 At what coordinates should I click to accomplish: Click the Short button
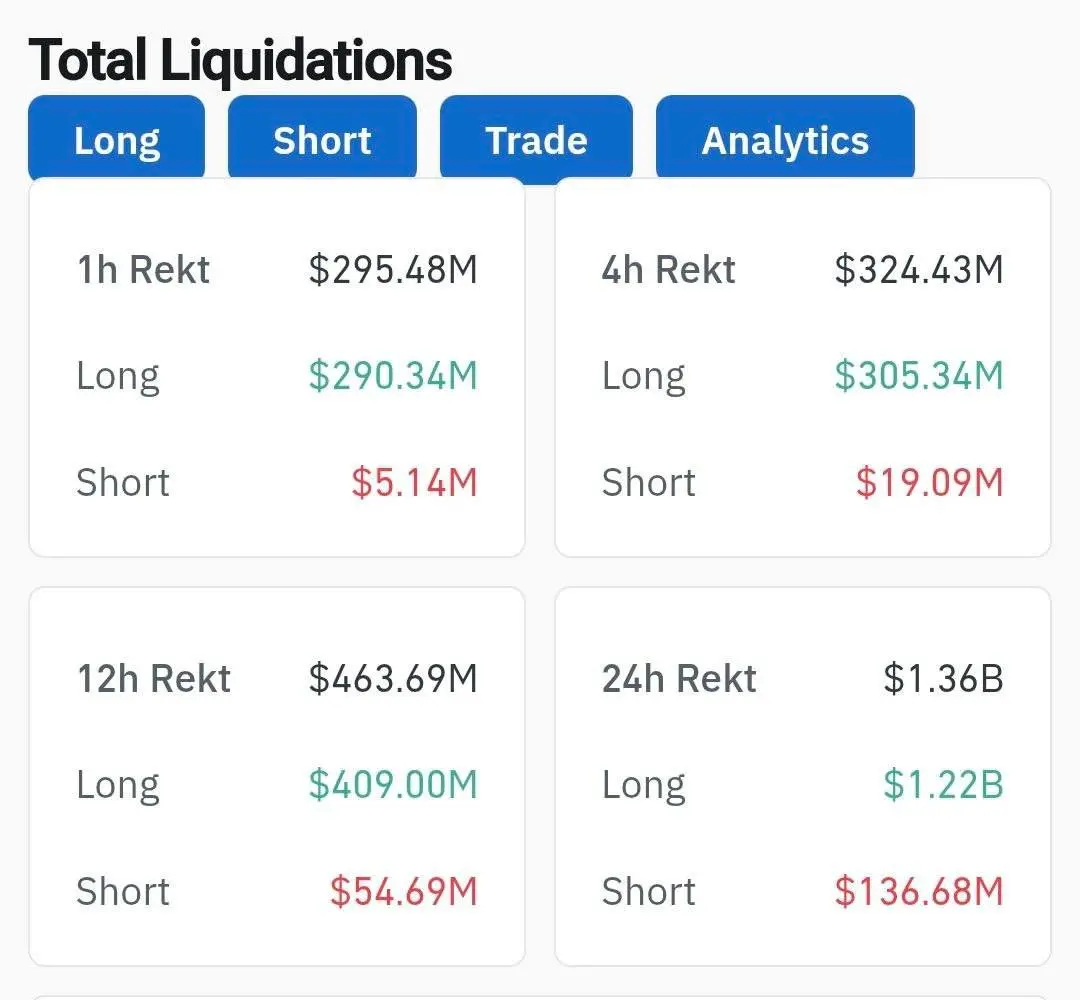[322, 140]
